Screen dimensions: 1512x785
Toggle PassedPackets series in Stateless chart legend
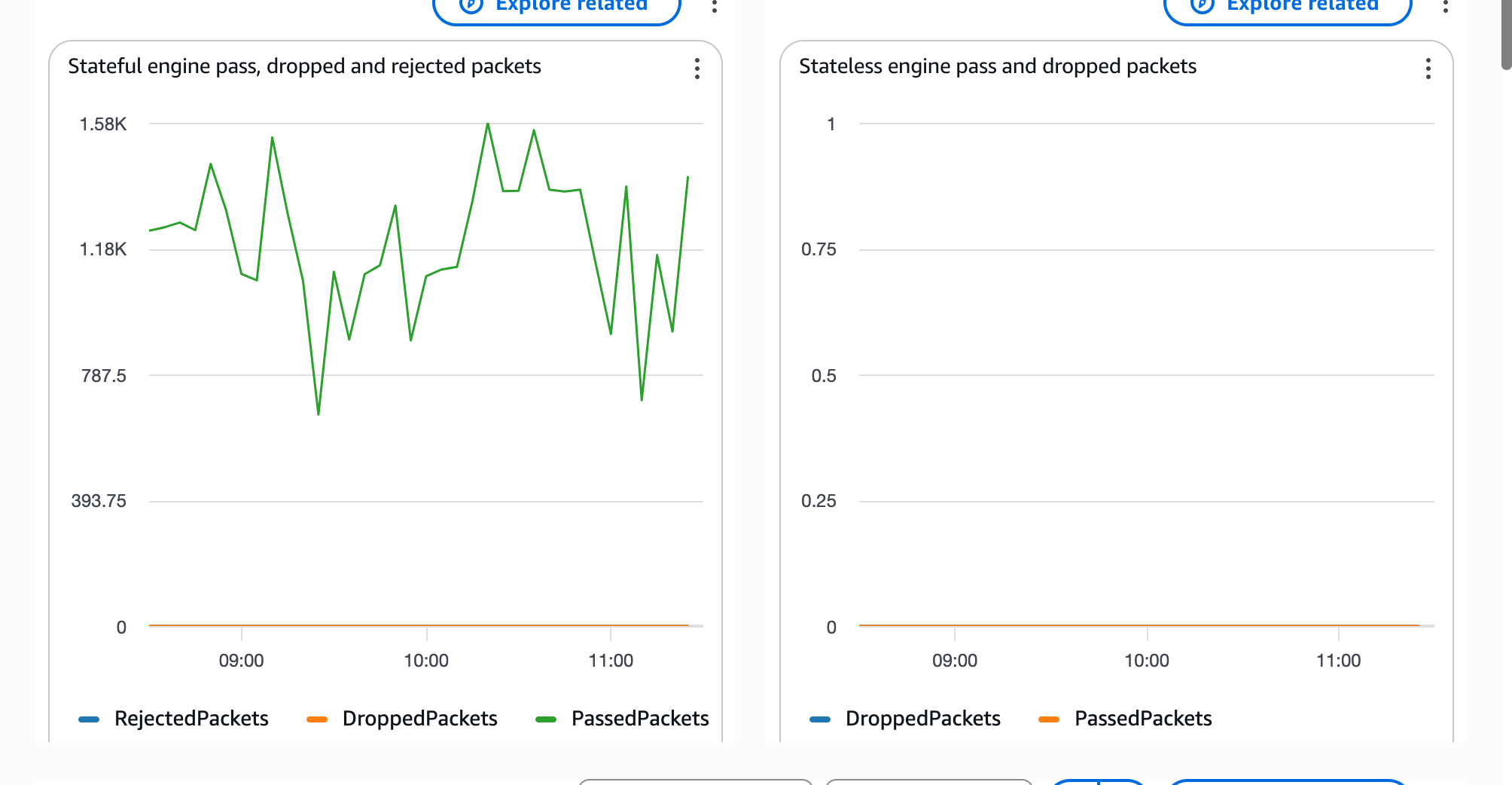coord(1142,719)
